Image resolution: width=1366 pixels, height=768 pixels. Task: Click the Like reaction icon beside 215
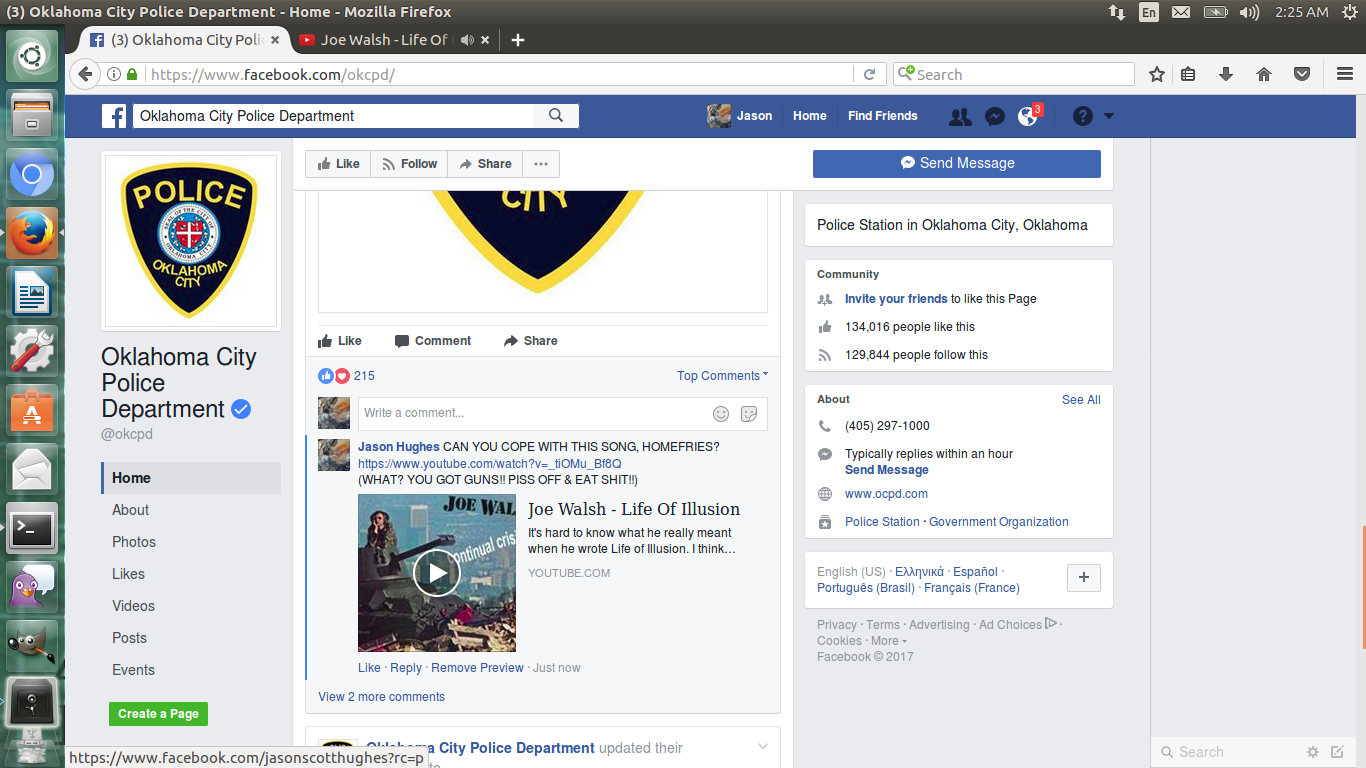(x=326, y=376)
